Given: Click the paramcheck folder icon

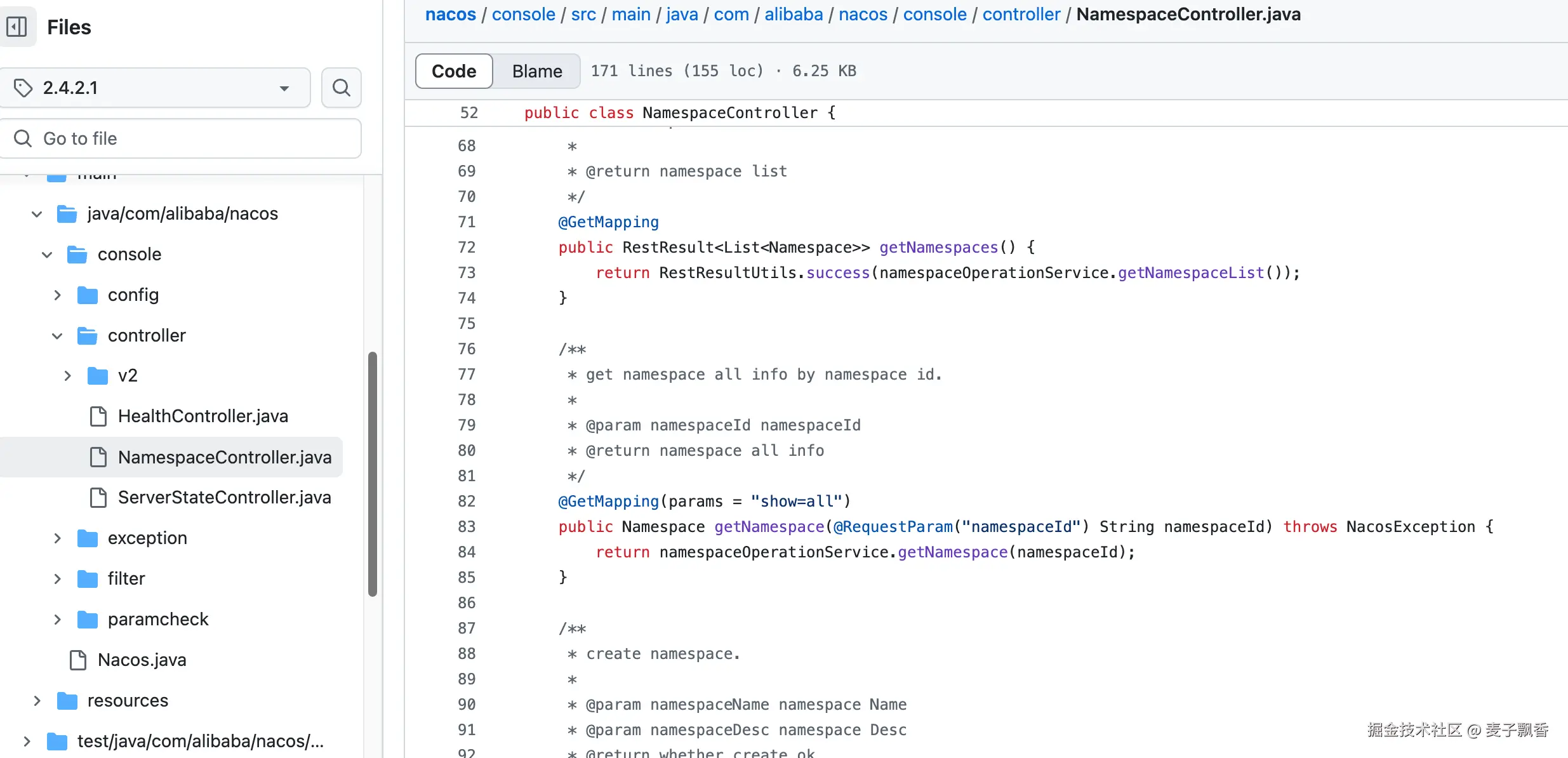Looking at the screenshot, I should coord(87,620).
